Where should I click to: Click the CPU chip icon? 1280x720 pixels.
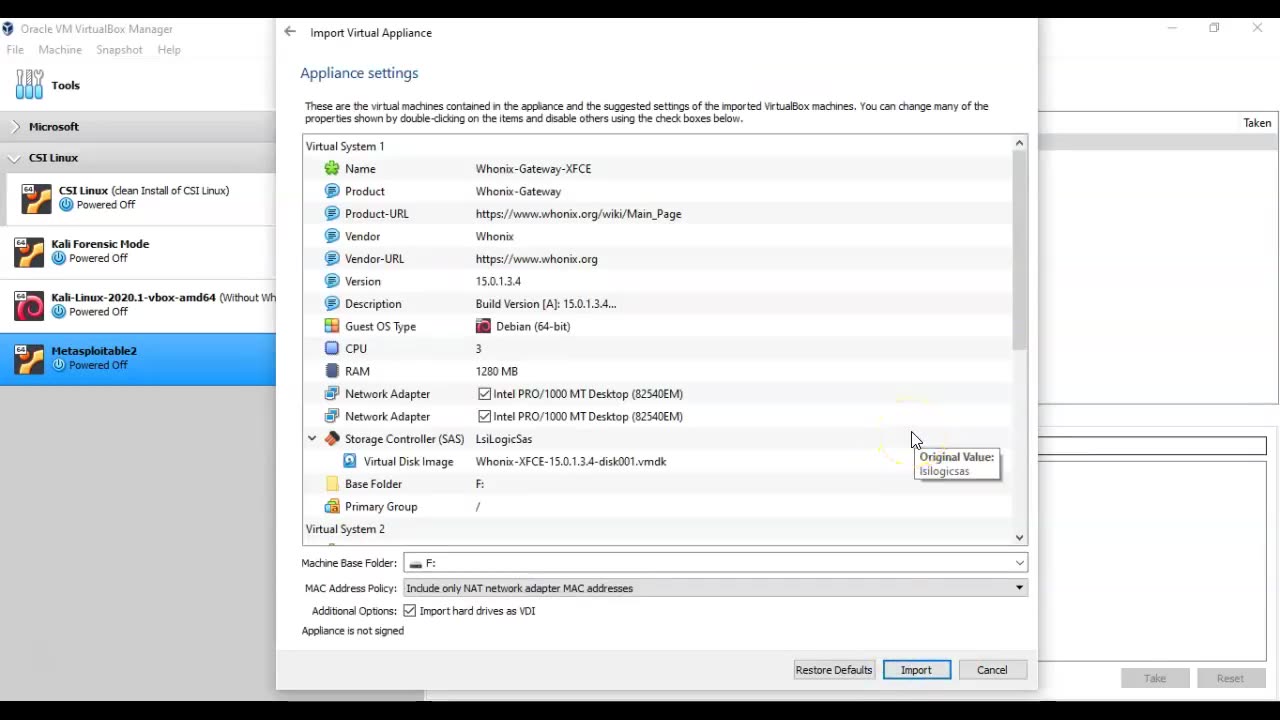point(332,349)
